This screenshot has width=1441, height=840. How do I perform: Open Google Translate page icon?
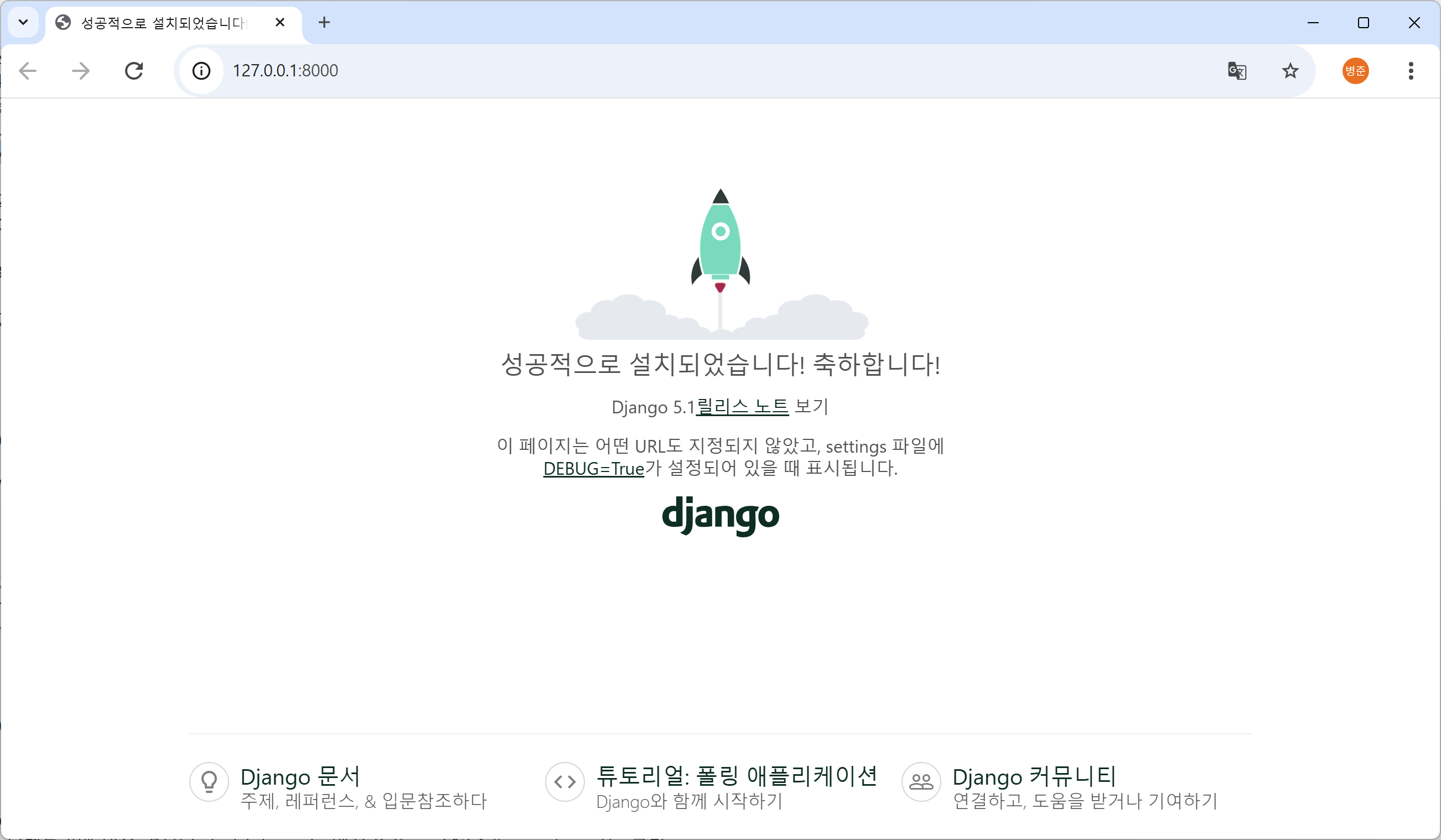(x=1237, y=71)
